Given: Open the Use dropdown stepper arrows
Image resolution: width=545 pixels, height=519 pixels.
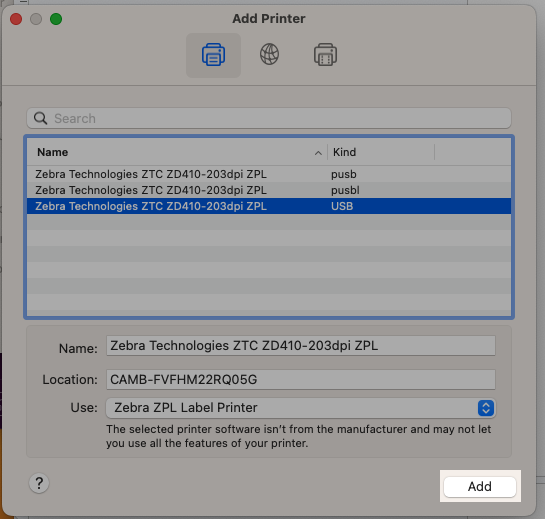Looking at the screenshot, I should pyautogui.click(x=486, y=408).
